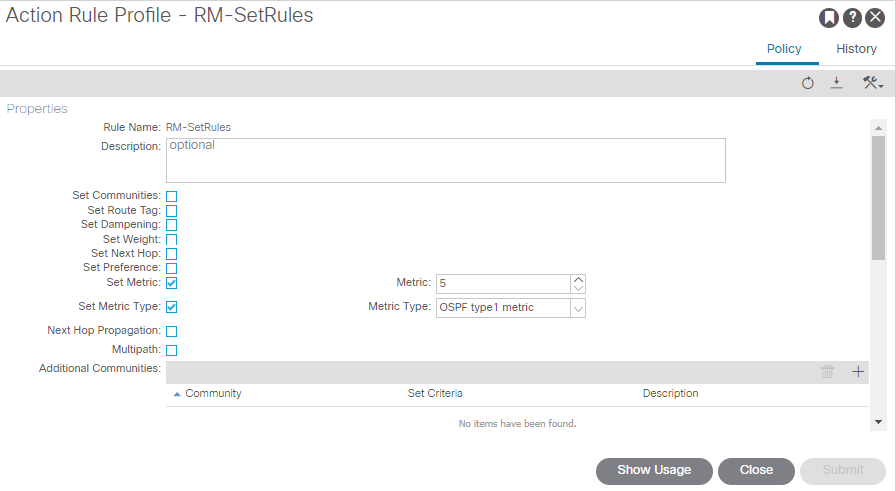Sort by Community column arrow
Screen dimensions: 896x491
[177, 394]
